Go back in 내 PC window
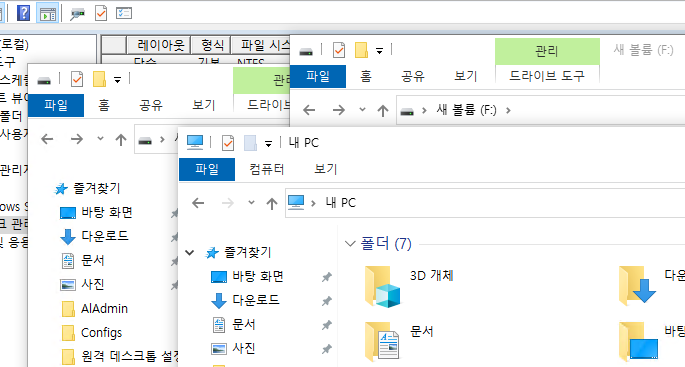 (198, 203)
